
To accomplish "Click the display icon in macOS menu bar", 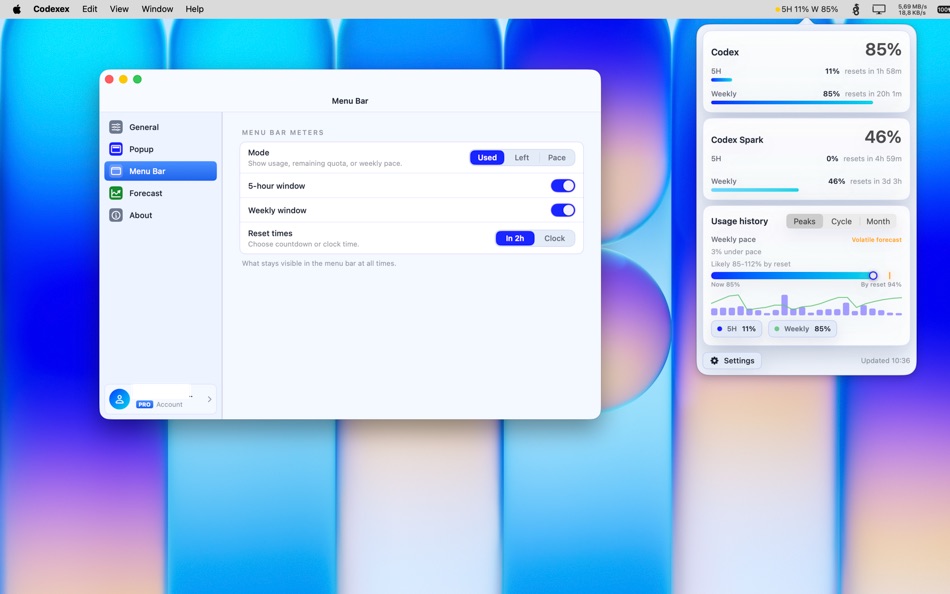I will pyautogui.click(x=879, y=9).
